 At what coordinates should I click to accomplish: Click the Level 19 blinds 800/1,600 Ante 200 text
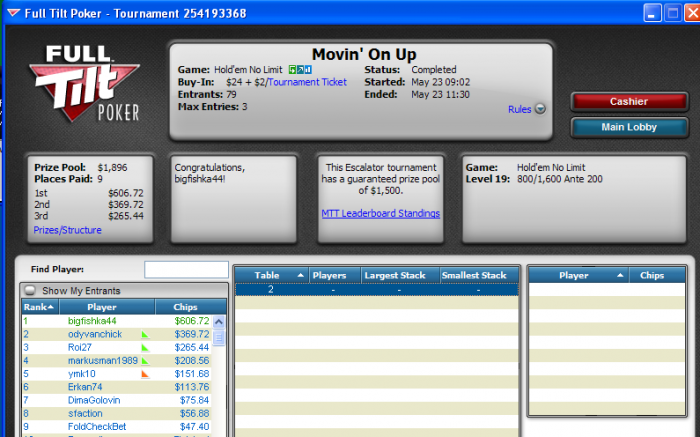[559, 179]
